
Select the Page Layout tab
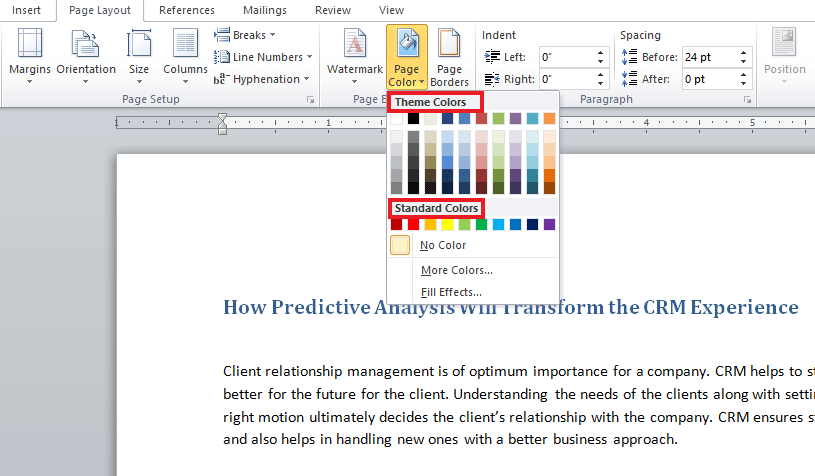coord(100,10)
